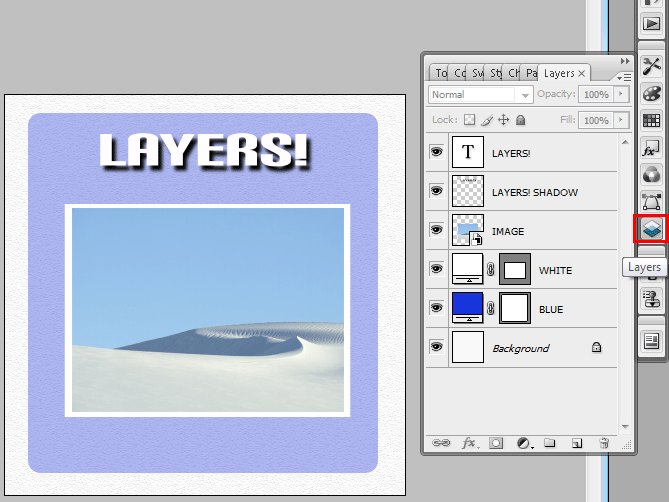This screenshot has height=502, width=669.
Task: Click the trash icon to delete layer
Action: click(x=604, y=442)
